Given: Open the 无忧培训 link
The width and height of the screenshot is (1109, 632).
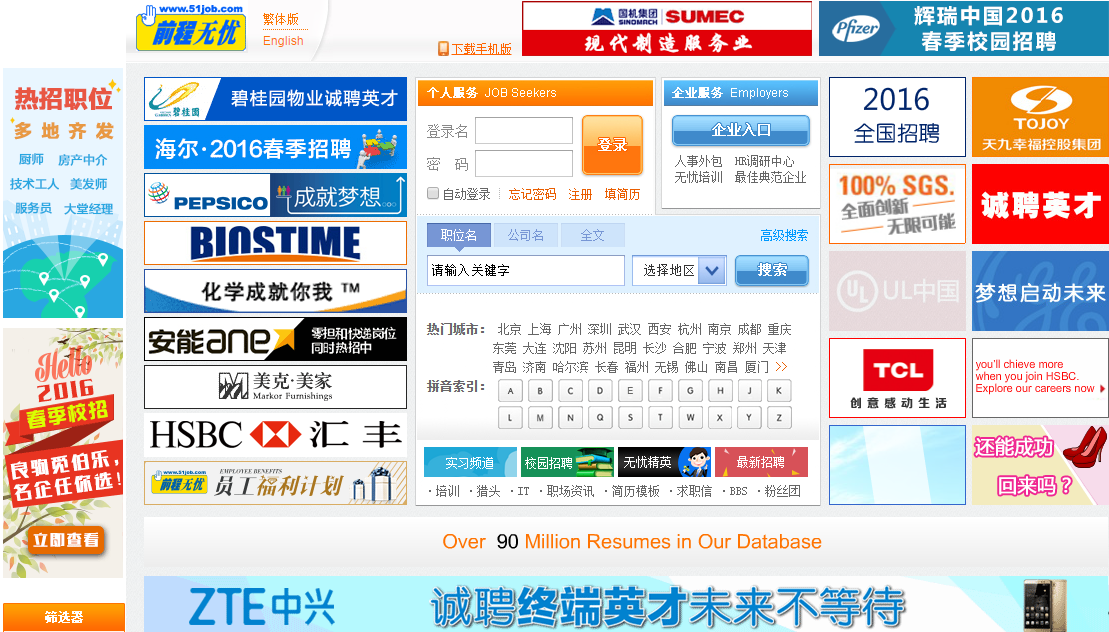Looking at the screenshot, I should pos(698,177).
